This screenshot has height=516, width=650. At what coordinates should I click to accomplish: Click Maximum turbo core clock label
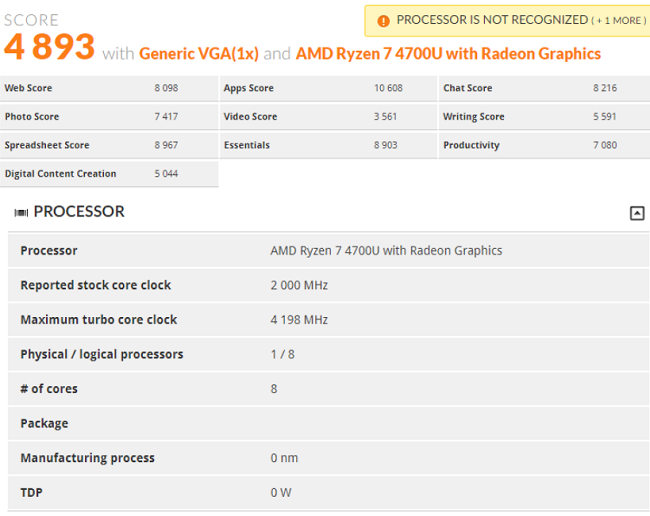pyautogui.click(x=99, y=320)
